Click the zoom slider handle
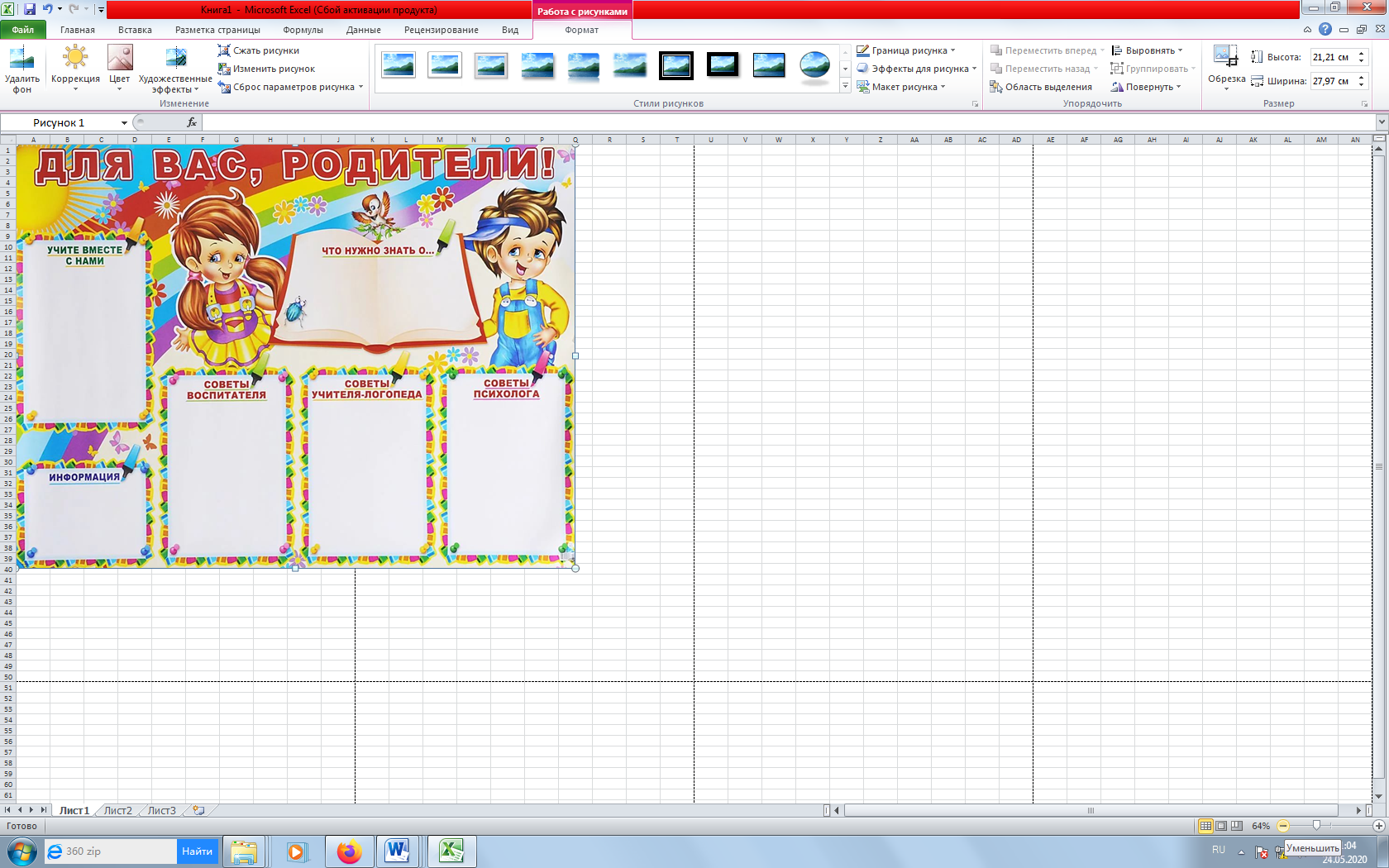This screenshot has width=1389, height=868. [1316, 826]
